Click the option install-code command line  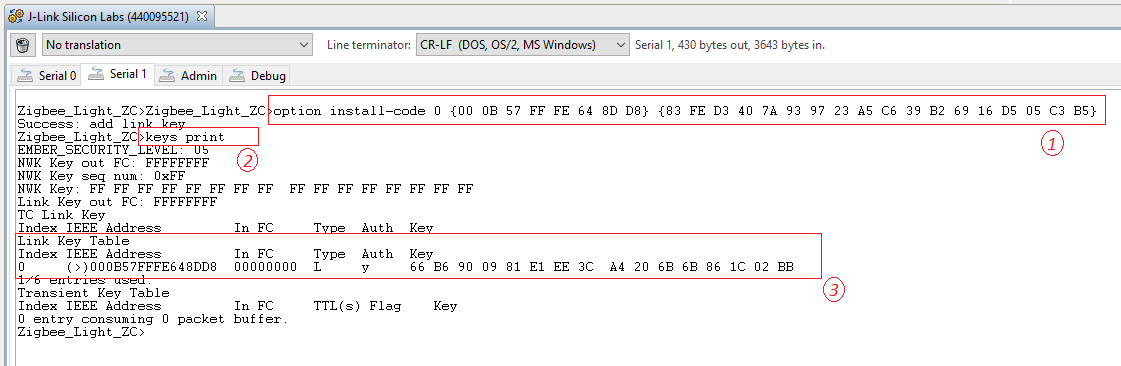click(685, 111)
